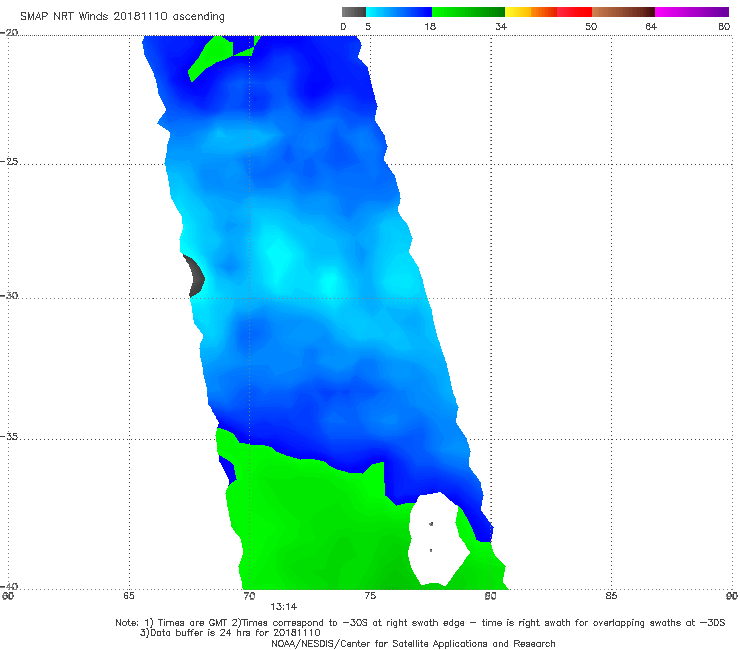740x650 pixels.
Task: Click the yellow-orange 34-50 colorbar segment
Action: (x=548, y=12)
